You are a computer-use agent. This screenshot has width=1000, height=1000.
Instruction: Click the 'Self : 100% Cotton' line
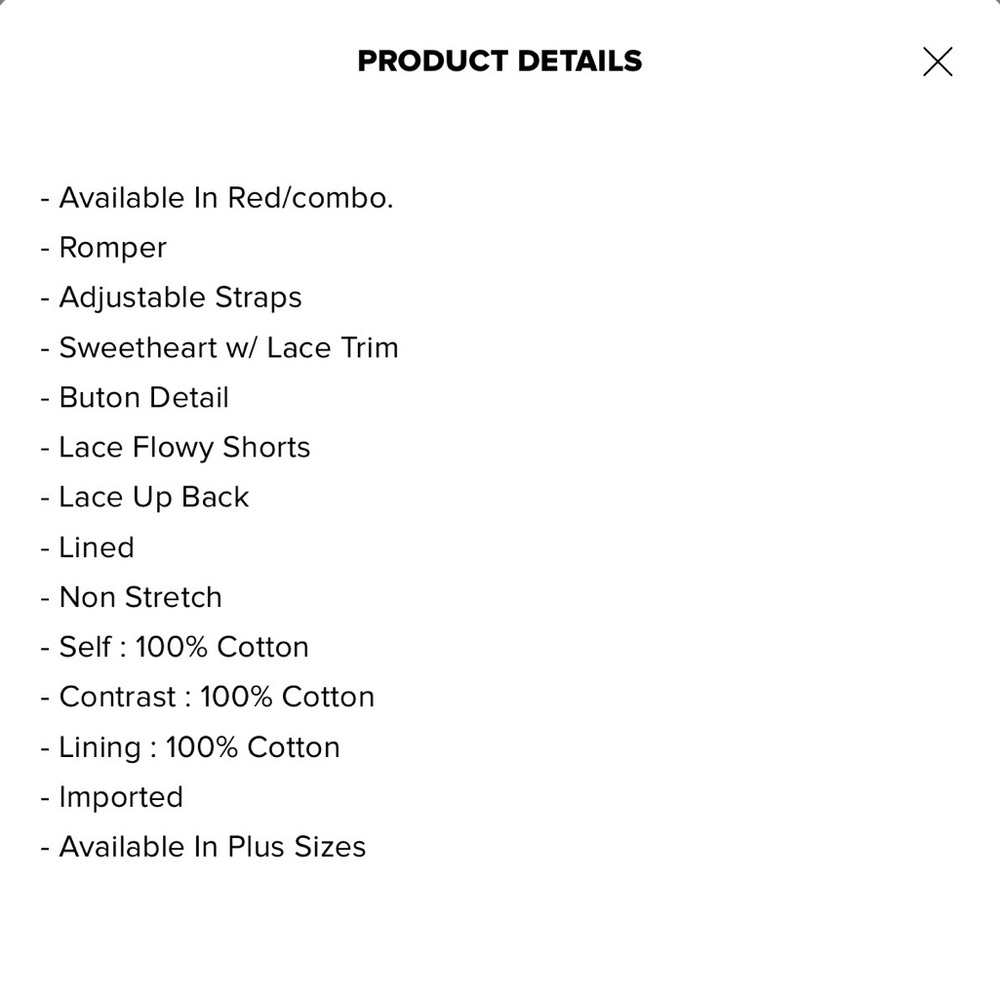click(183, 647)
